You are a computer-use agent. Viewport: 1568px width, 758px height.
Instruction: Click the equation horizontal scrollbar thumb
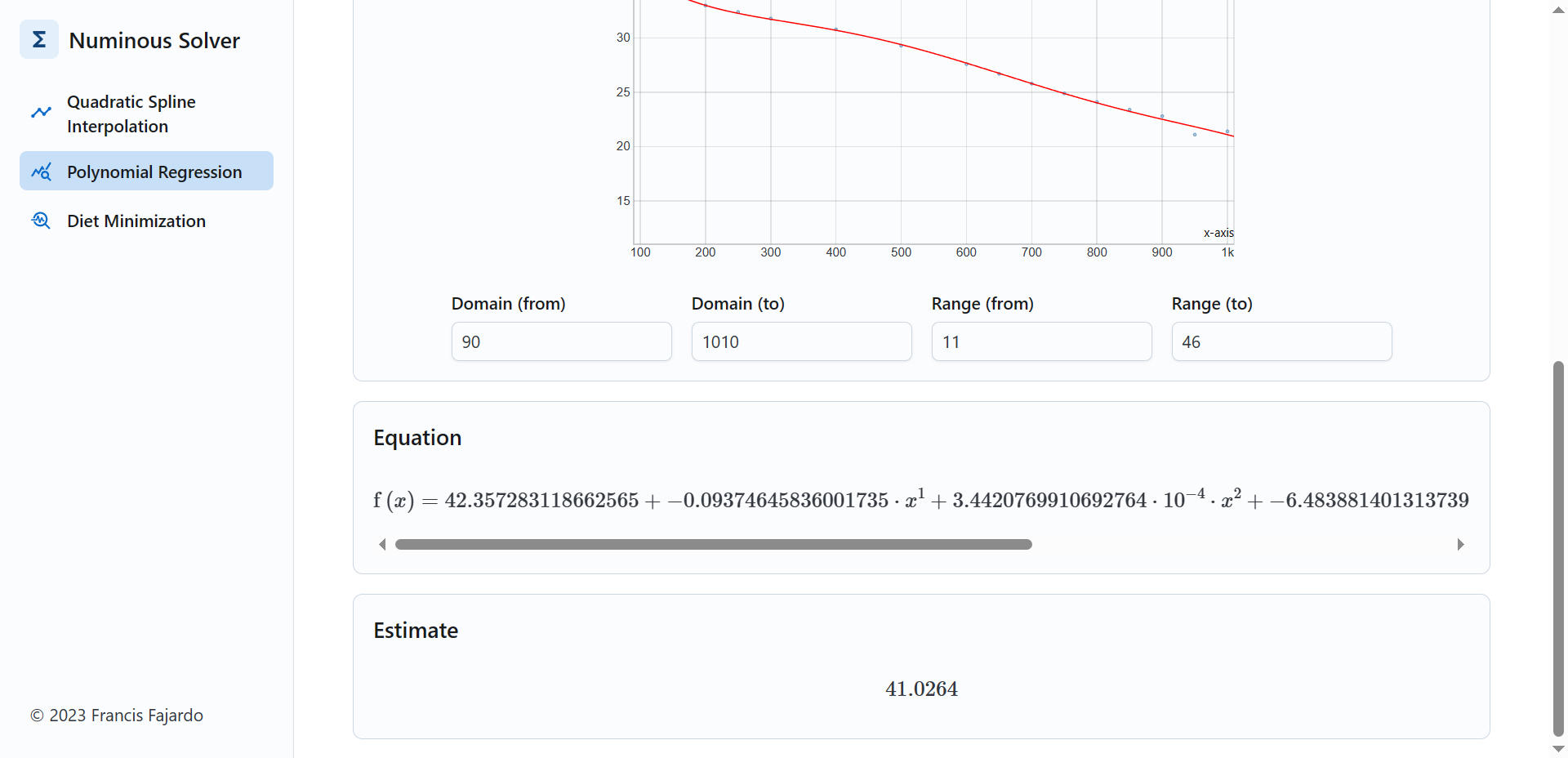(x=713, y=544)
